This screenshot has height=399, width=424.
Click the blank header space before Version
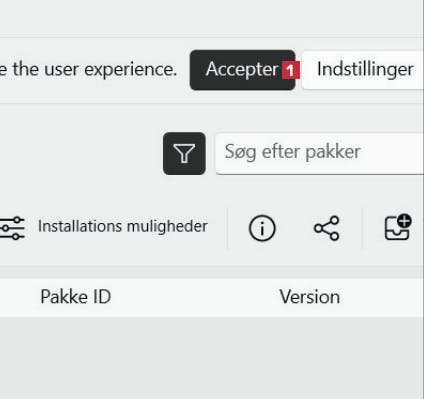coord(195,297)
